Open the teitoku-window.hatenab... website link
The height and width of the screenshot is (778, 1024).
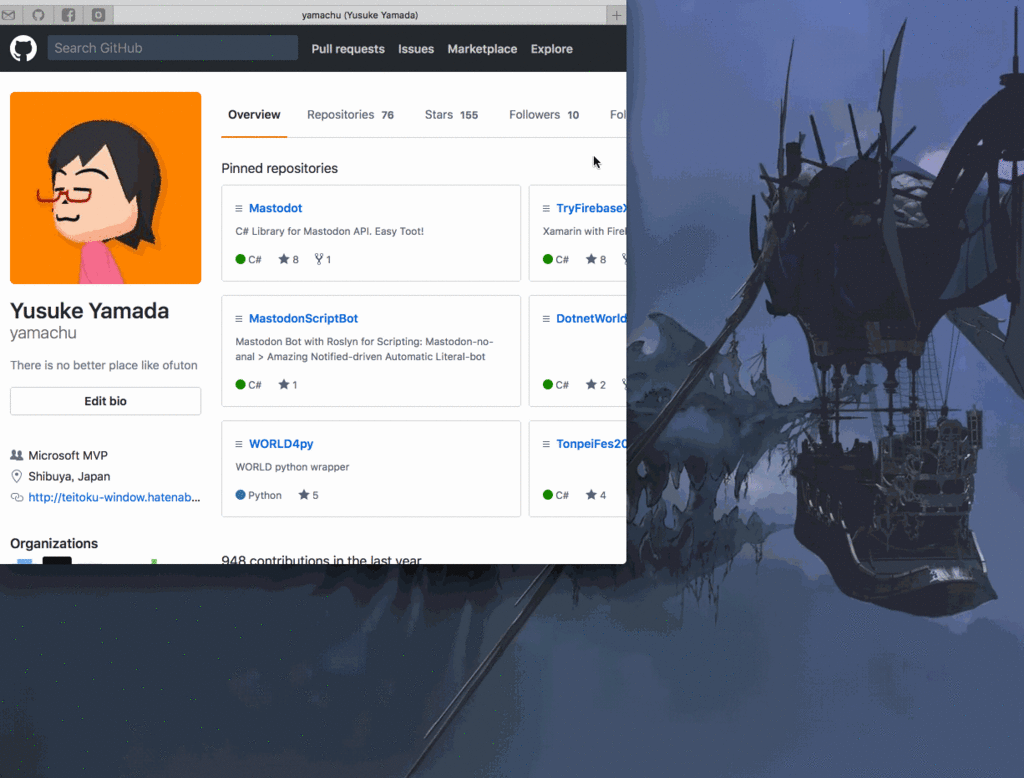(114, 497)
